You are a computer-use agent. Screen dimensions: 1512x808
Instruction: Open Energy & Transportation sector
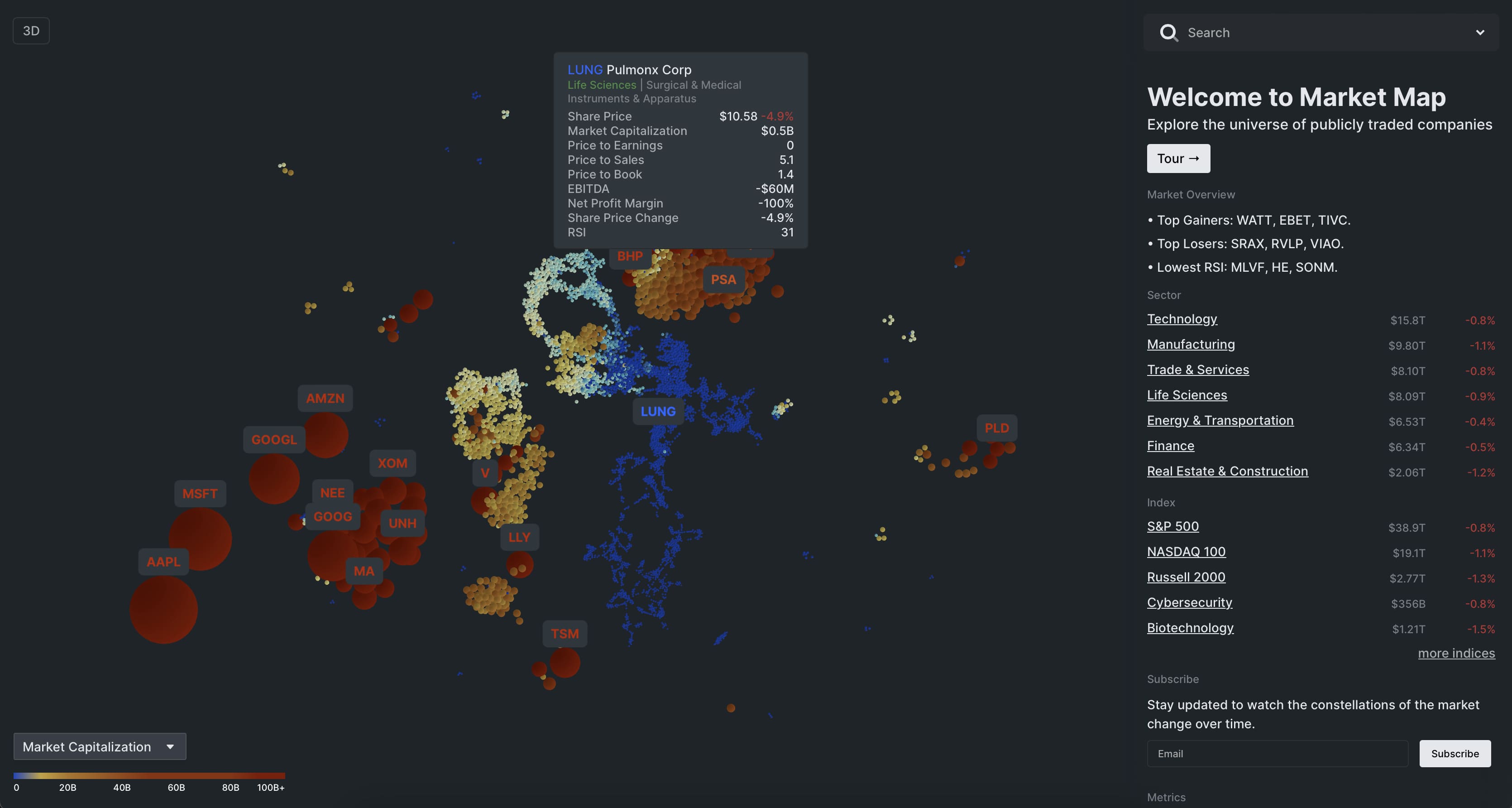(x=1220, y=420)
